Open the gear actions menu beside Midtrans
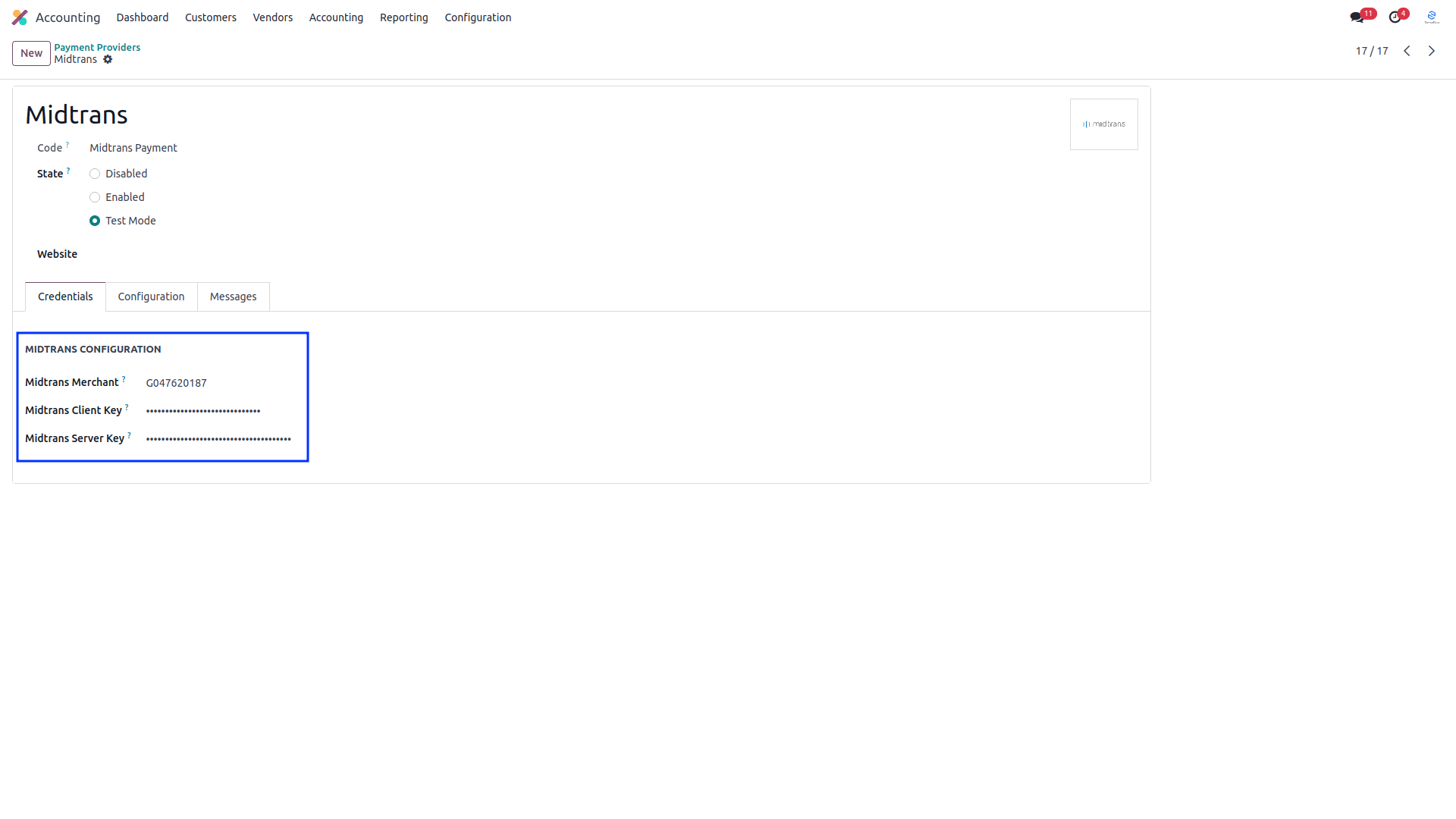Viewport: 1456px width, 819px height. coord(108,59)
